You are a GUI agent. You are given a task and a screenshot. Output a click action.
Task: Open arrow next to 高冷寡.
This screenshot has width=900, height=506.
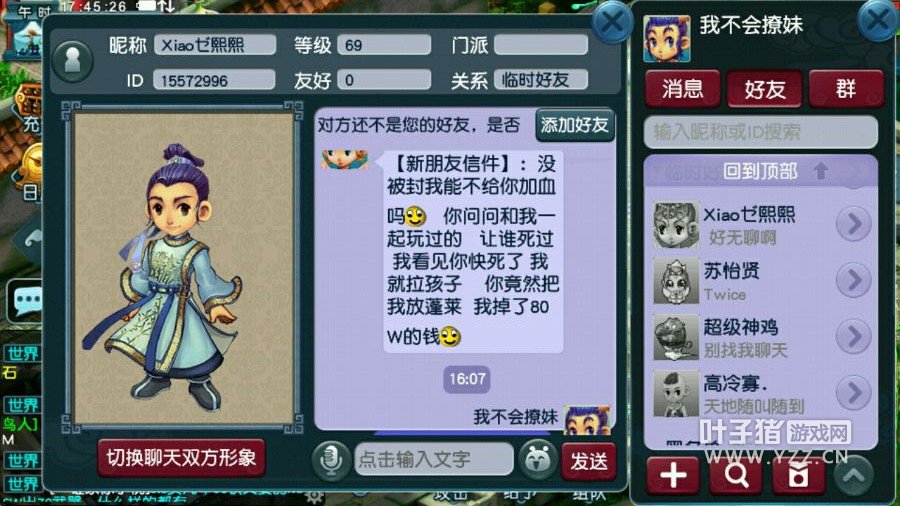(x=854, y=392)
